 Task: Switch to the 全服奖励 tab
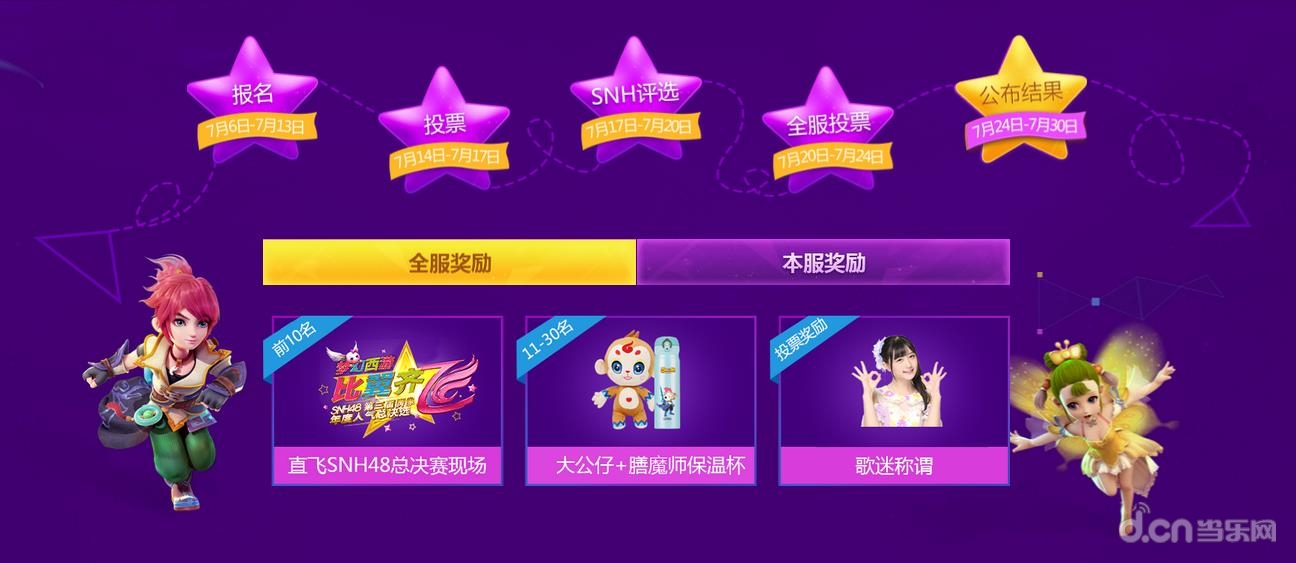pos(449,263)
